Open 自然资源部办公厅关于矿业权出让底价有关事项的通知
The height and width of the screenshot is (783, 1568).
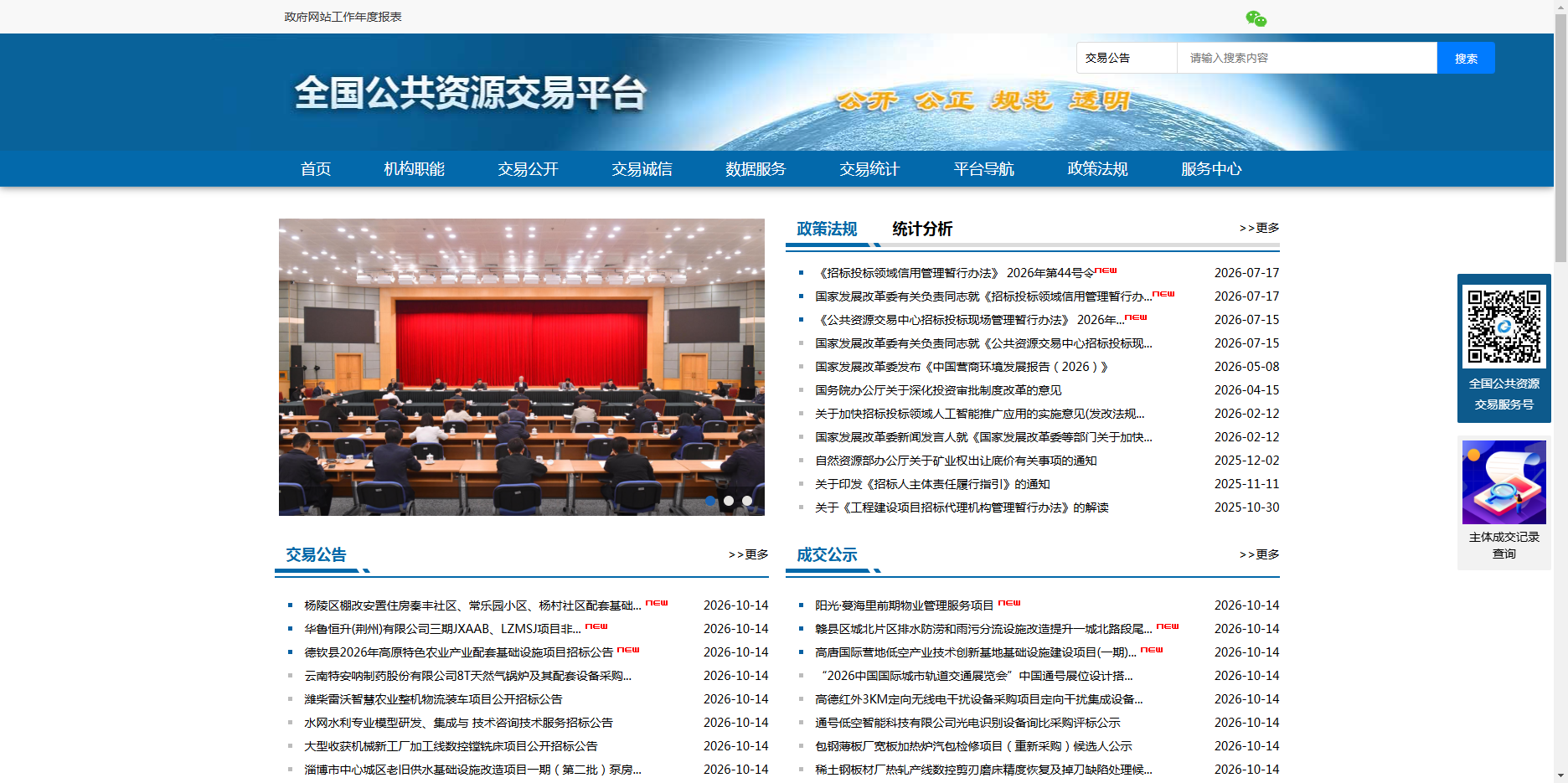[956, 461]
